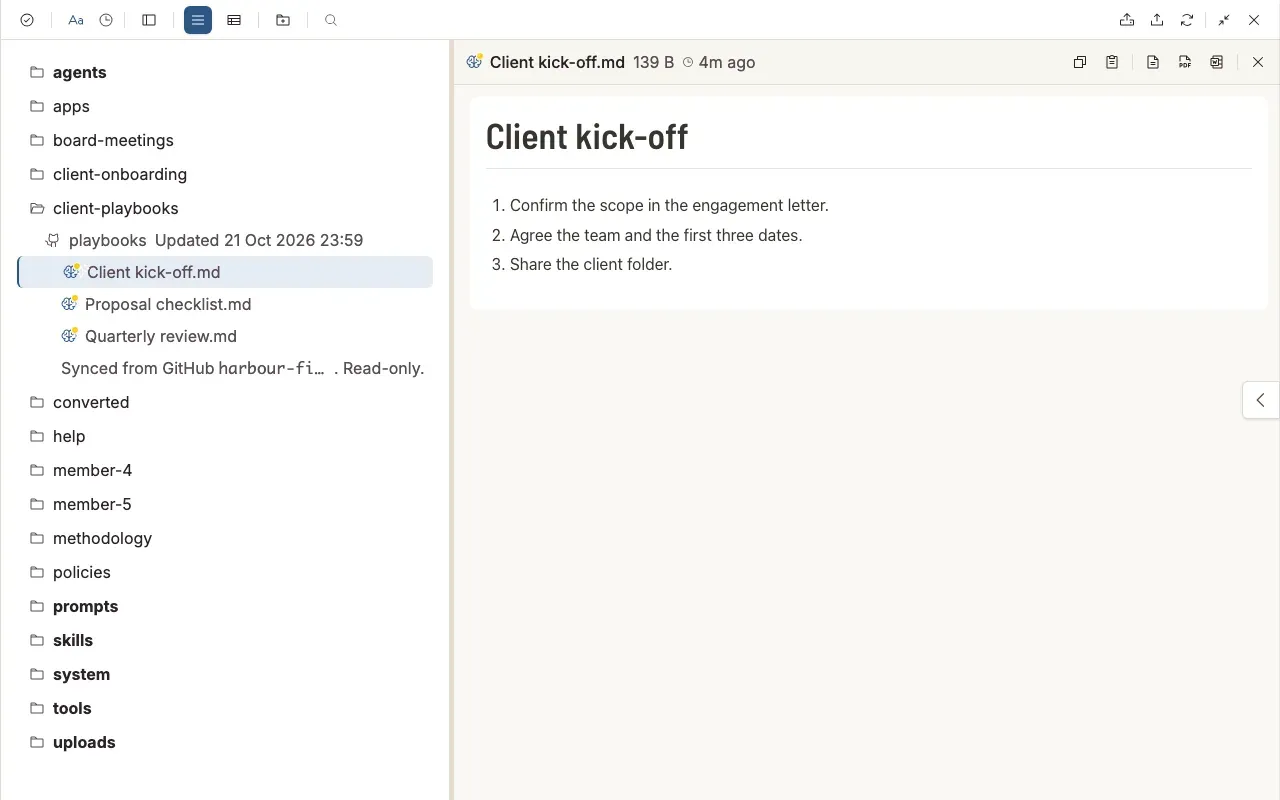Screen dimensions: 1280x800
Task: Expand the client-onboarding folder
Action: click(x=225, y=174)
